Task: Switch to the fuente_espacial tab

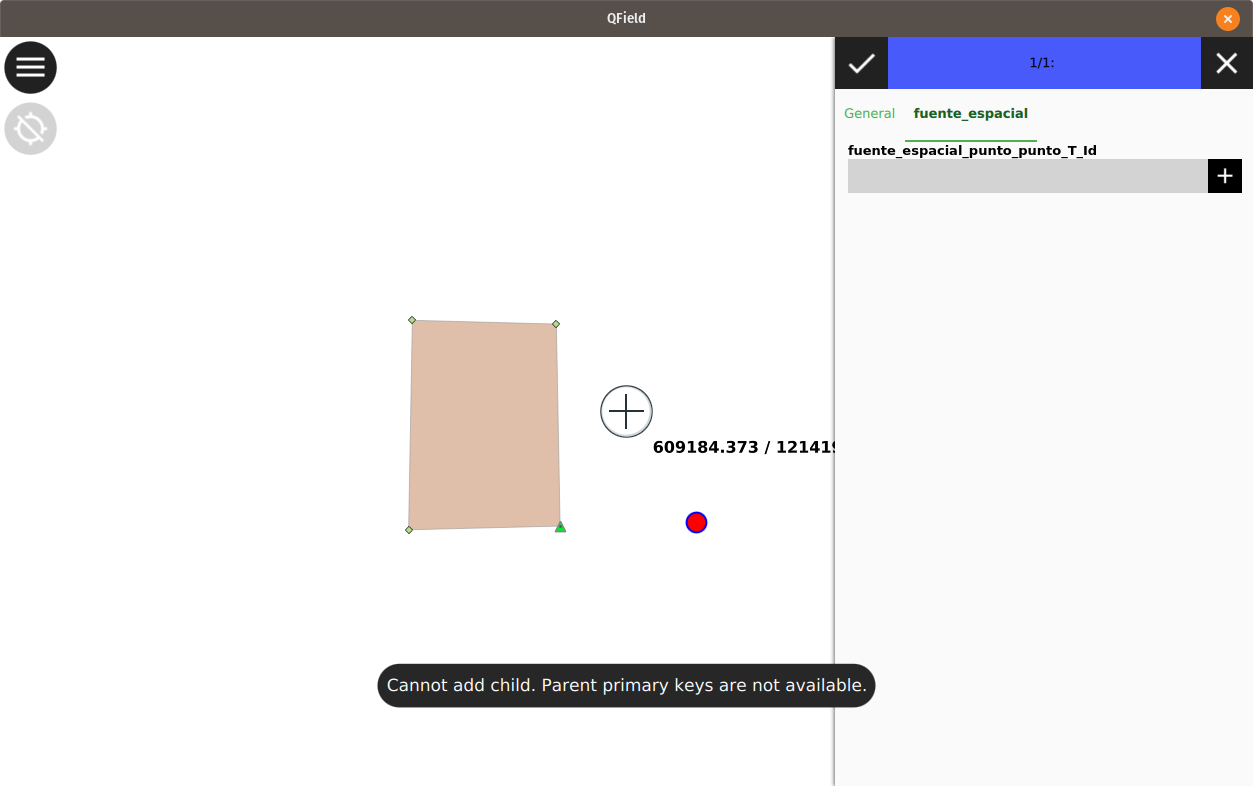Action: [x=970, y=113]
